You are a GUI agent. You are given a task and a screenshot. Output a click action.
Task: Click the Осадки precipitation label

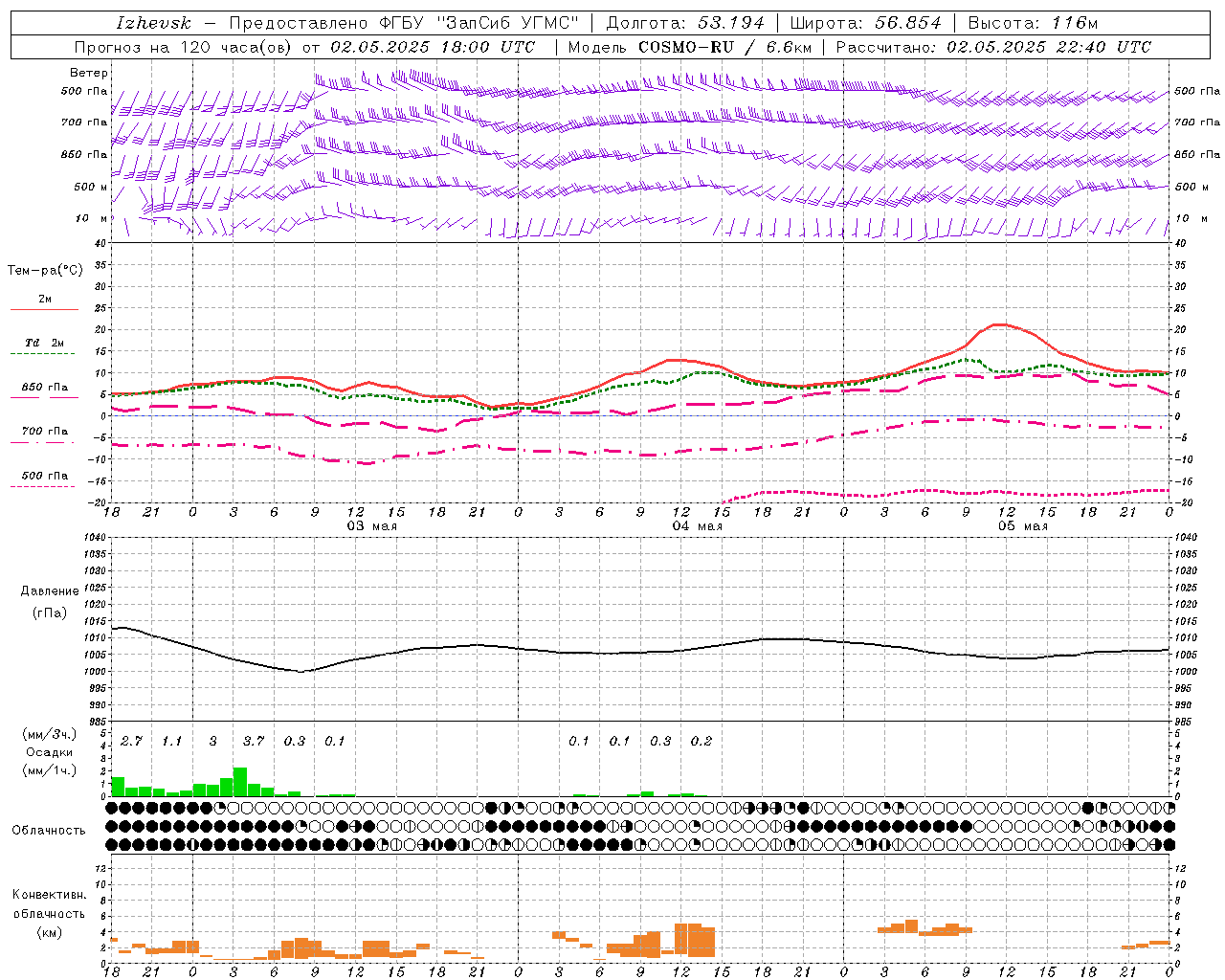49,752
